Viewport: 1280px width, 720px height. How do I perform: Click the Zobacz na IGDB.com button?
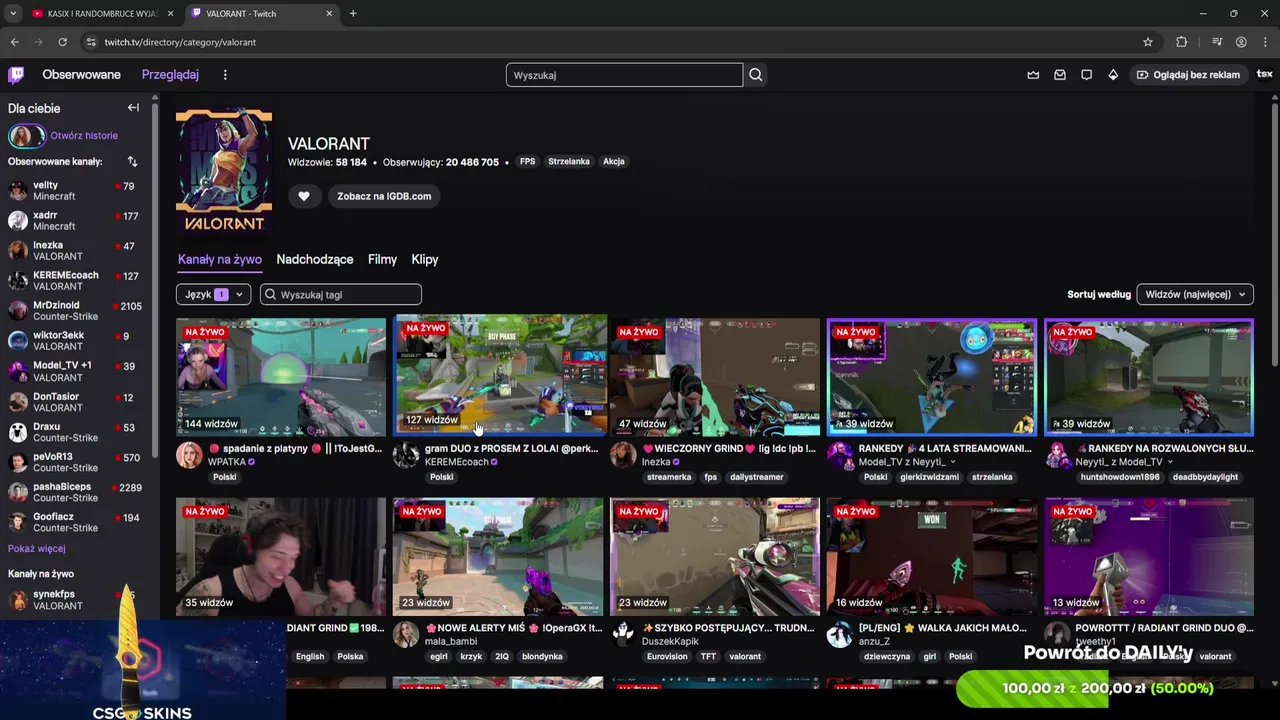pos(384,196)
